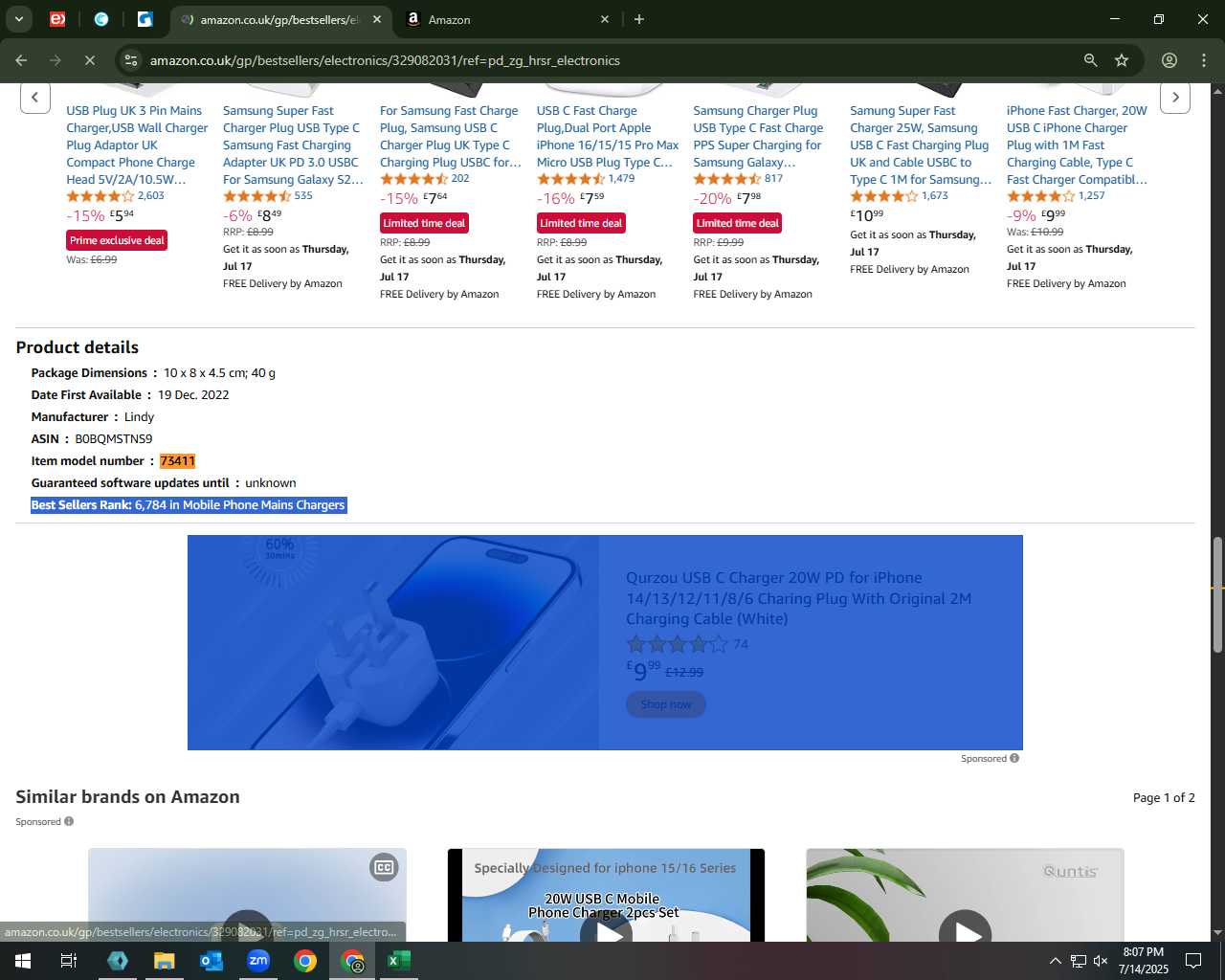Show previous carousel products arrow
Image resolution: width=1225 pixels, height=980 pixels.
point(35,97)
